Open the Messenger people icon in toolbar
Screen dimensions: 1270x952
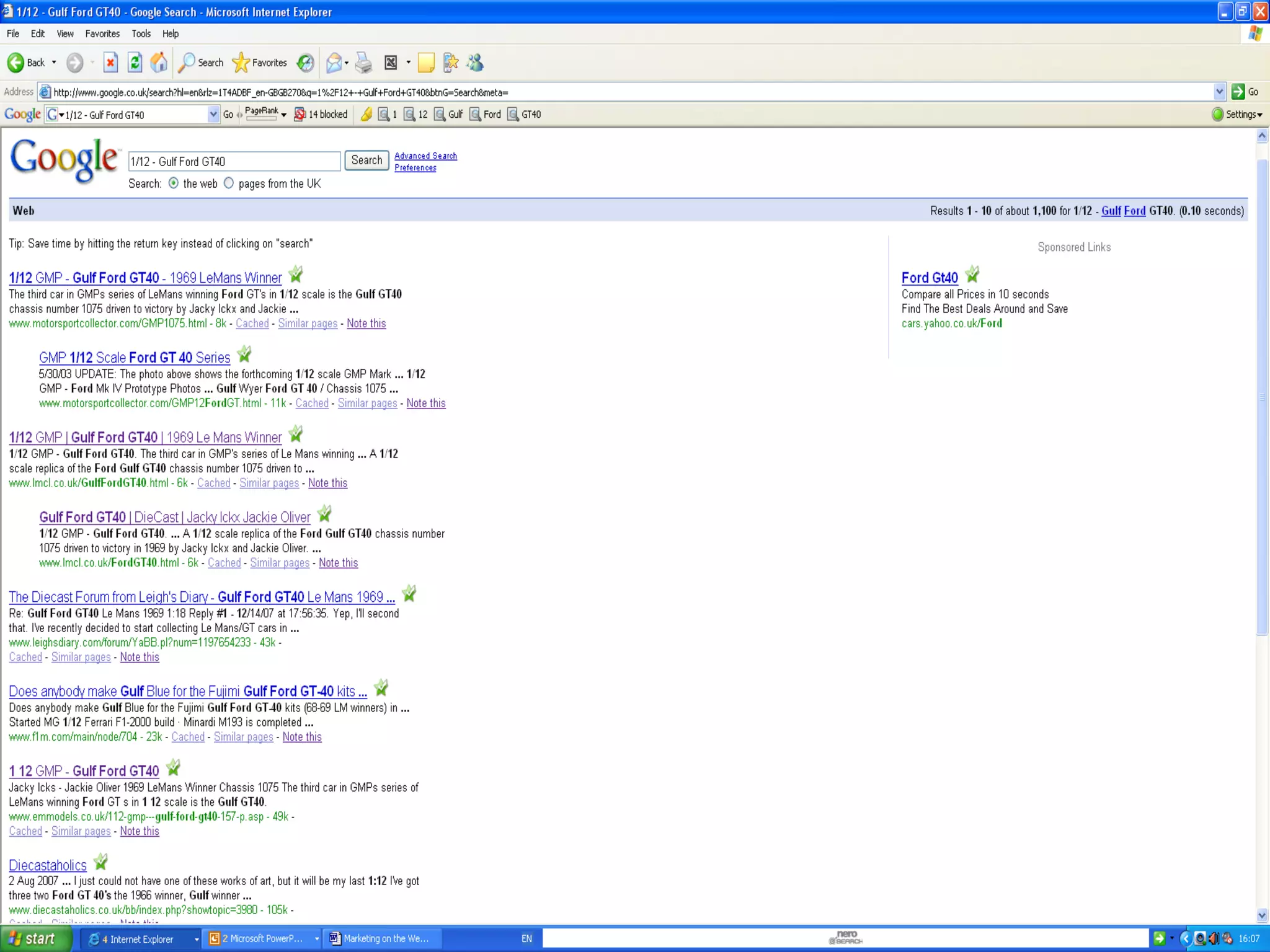point(475,63)
